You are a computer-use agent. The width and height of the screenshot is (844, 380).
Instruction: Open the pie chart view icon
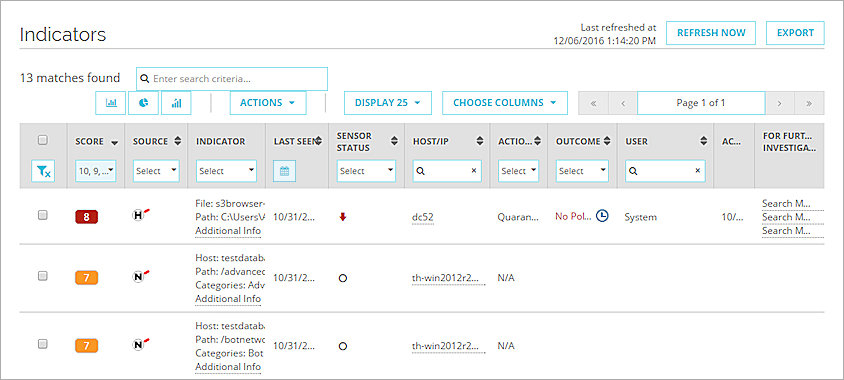pyautogui.click(x=143, y=103)
